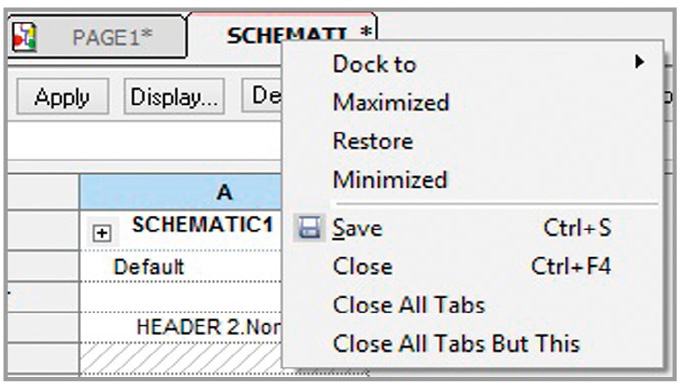Expand the SCHEMATIC1 row plus box

[x=102, y=234]
